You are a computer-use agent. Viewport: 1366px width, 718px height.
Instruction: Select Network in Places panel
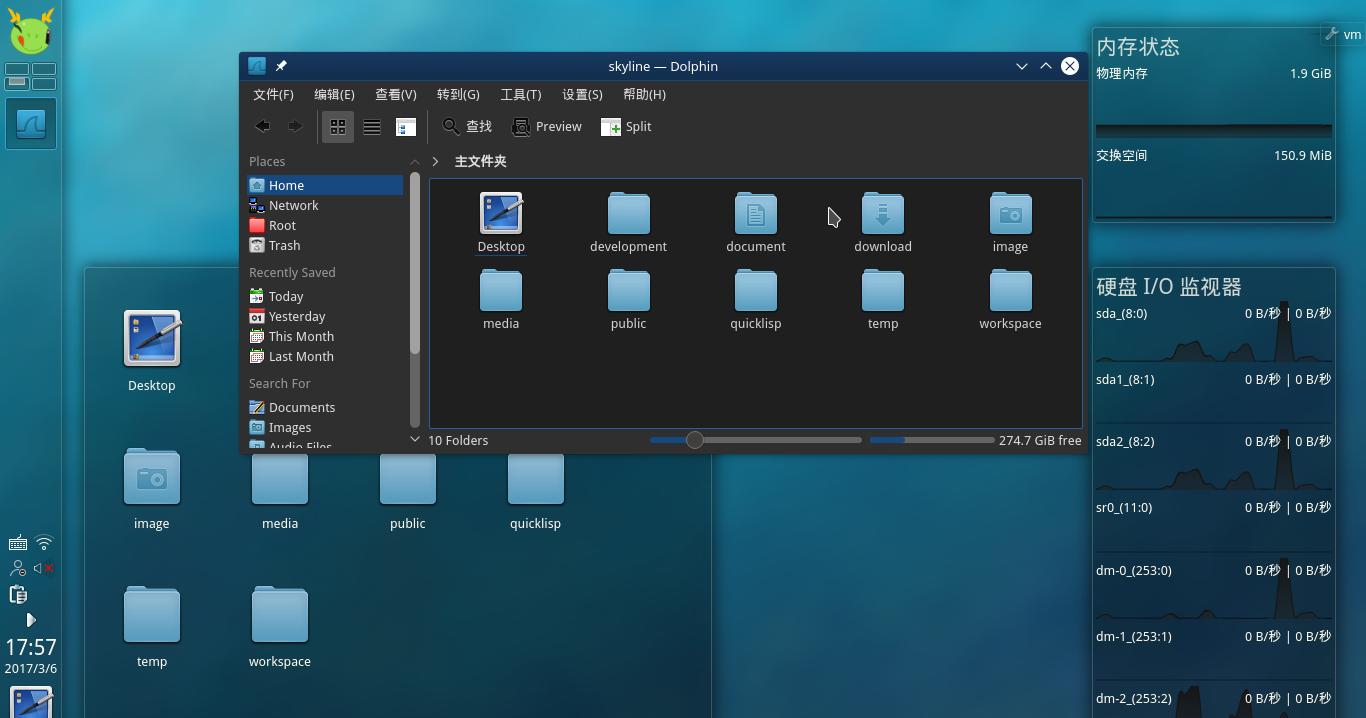coord(325,205)
